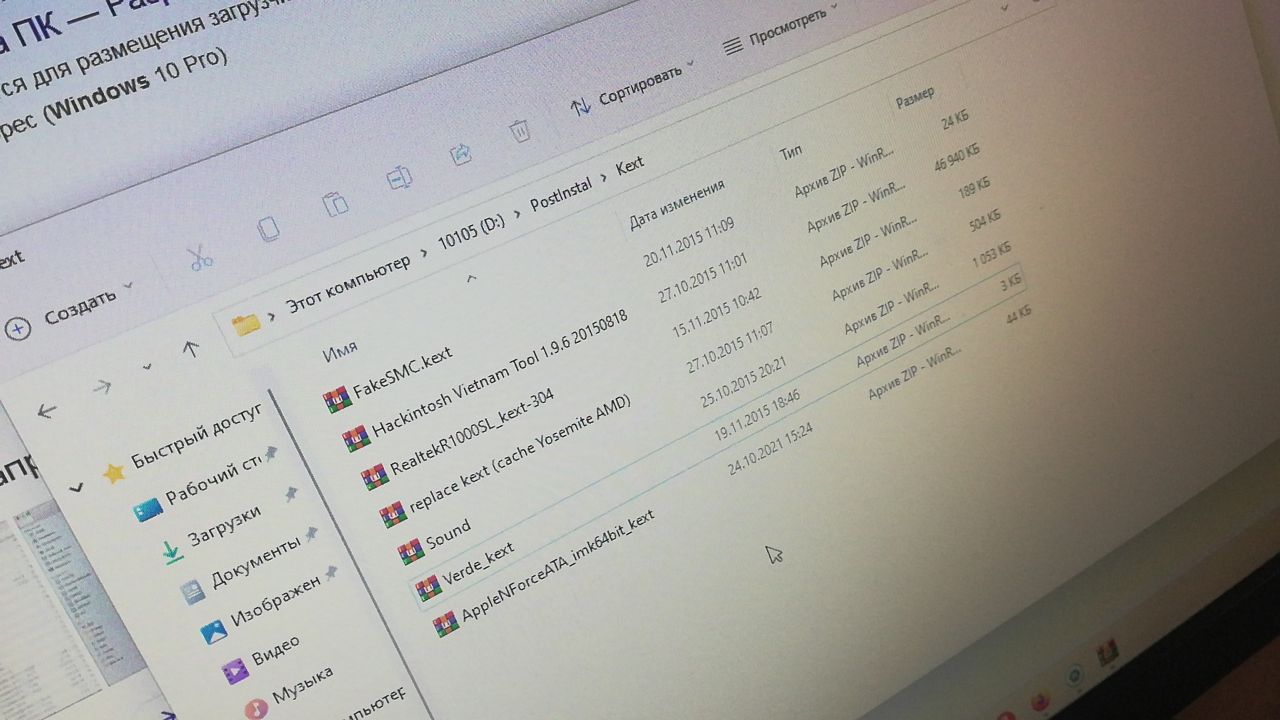Viewport: 1280px width, 720px height.
Task: Select the Verde_kext archive
Action: pos(464,569)
